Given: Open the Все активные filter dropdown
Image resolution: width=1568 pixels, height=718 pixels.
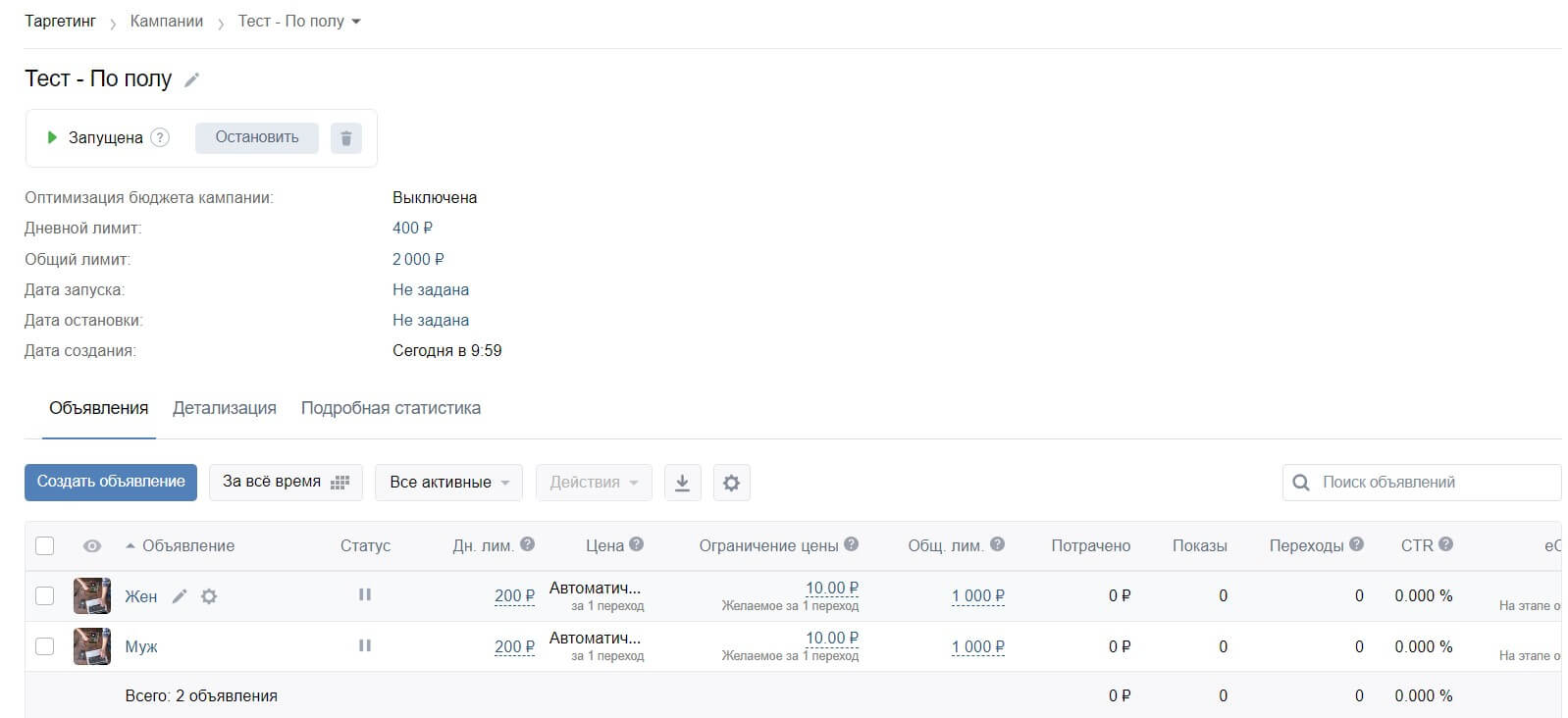Looking at the screenshot, I should (448, 483).
